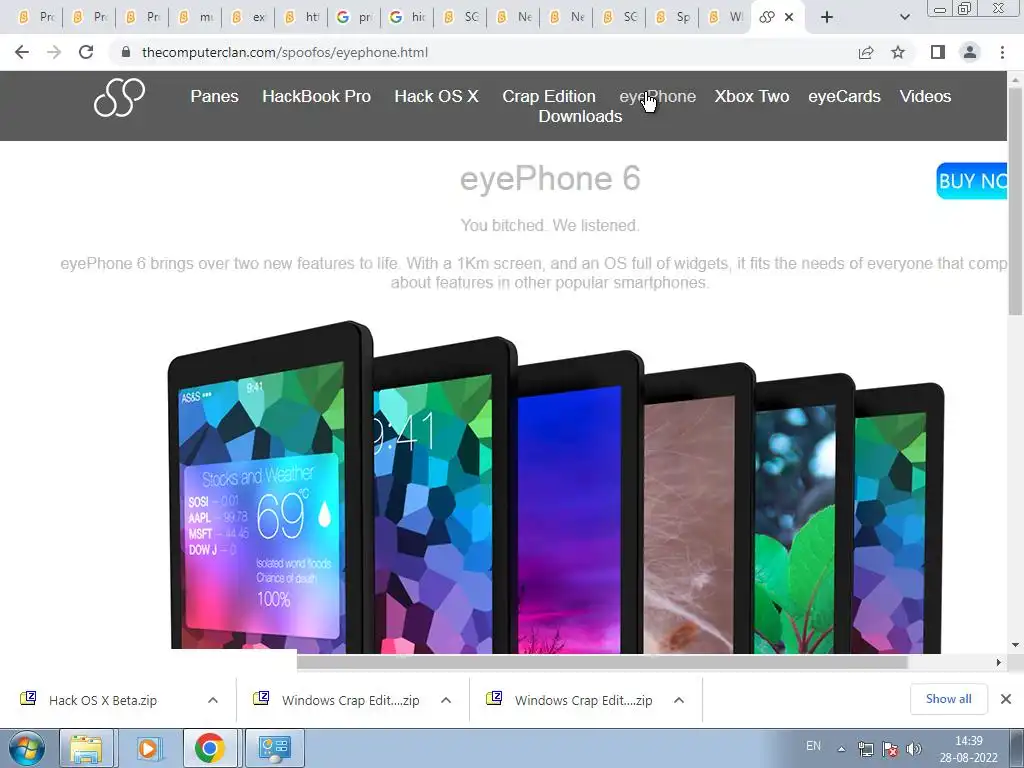1024x768 pixels.
Task: Reload the current page
Action: pyautogui.click(x=86, y=52)
